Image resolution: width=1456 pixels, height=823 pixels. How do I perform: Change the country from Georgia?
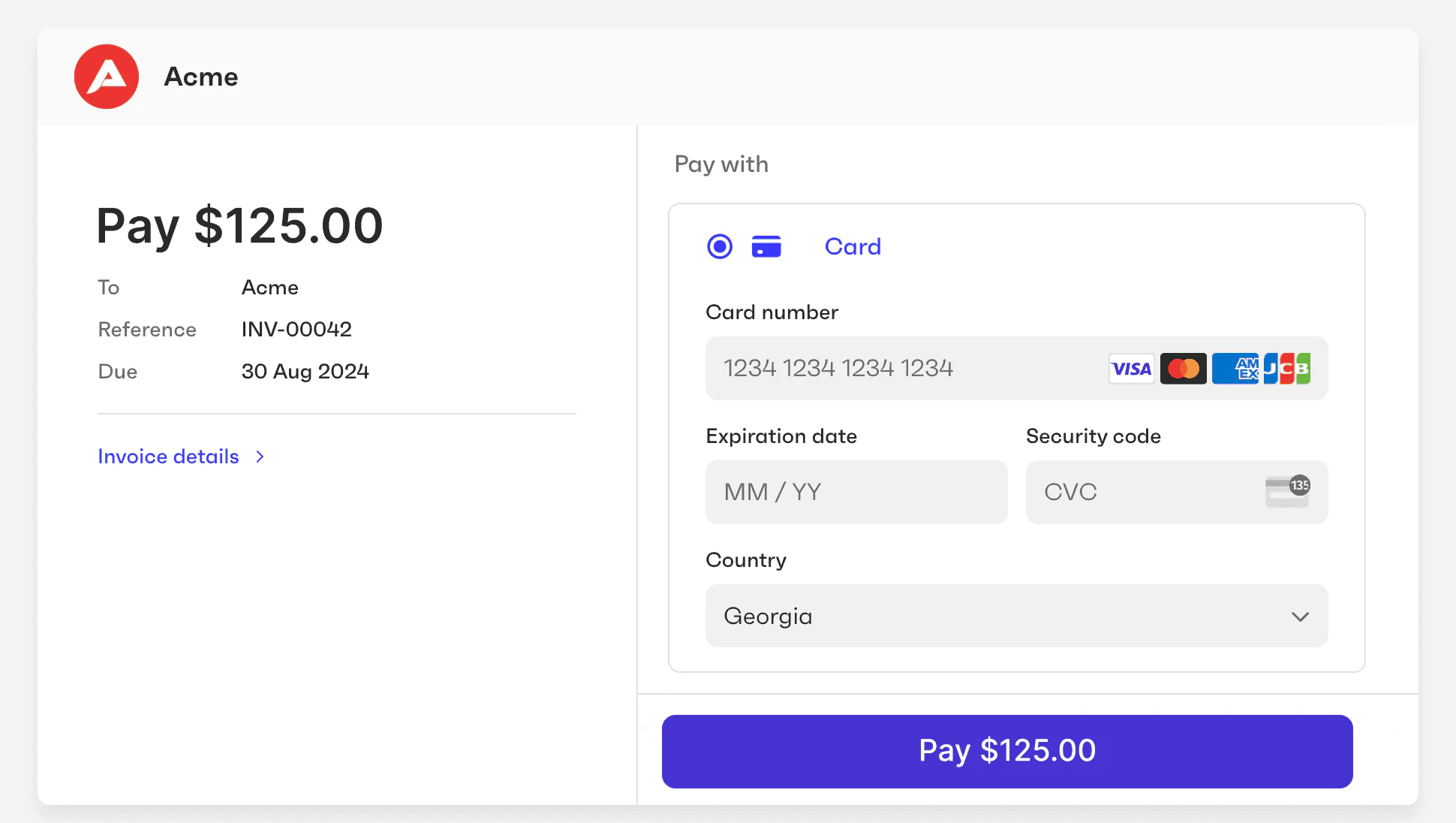pos(1016,616)
